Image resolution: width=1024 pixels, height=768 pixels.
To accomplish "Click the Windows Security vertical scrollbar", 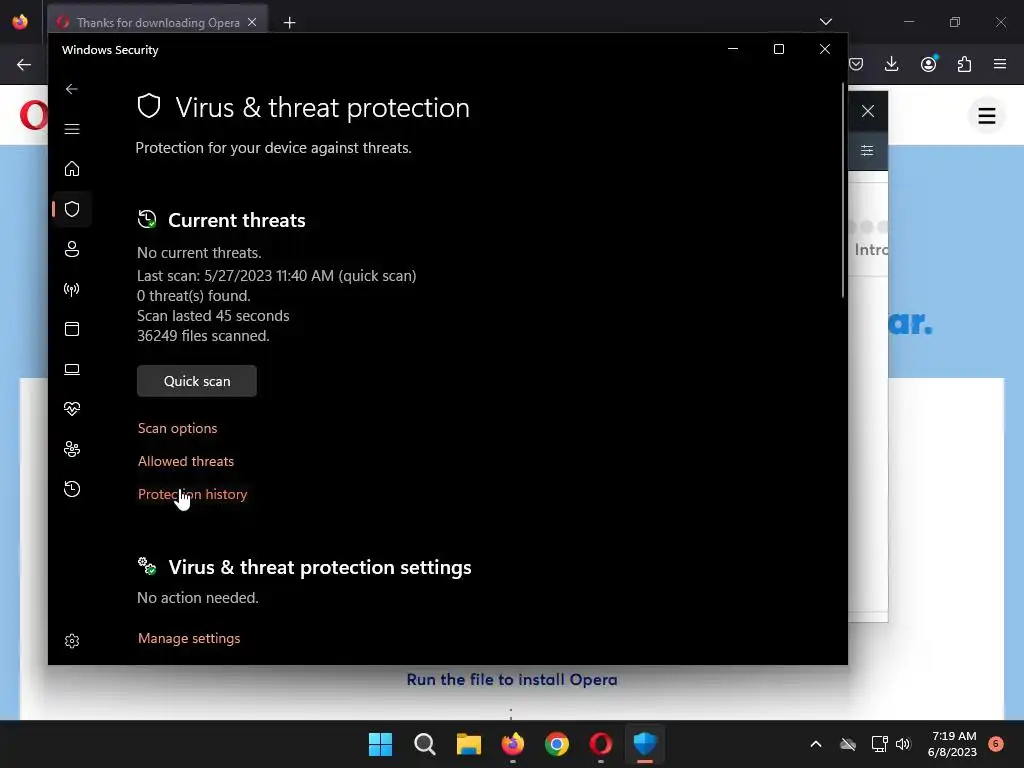I will 843,189.
